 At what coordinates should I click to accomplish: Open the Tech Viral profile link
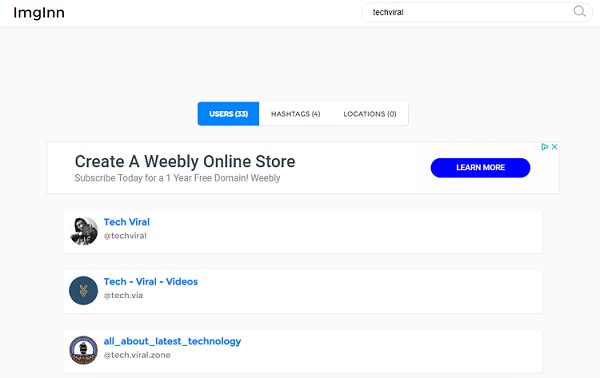tap(127, 222)
